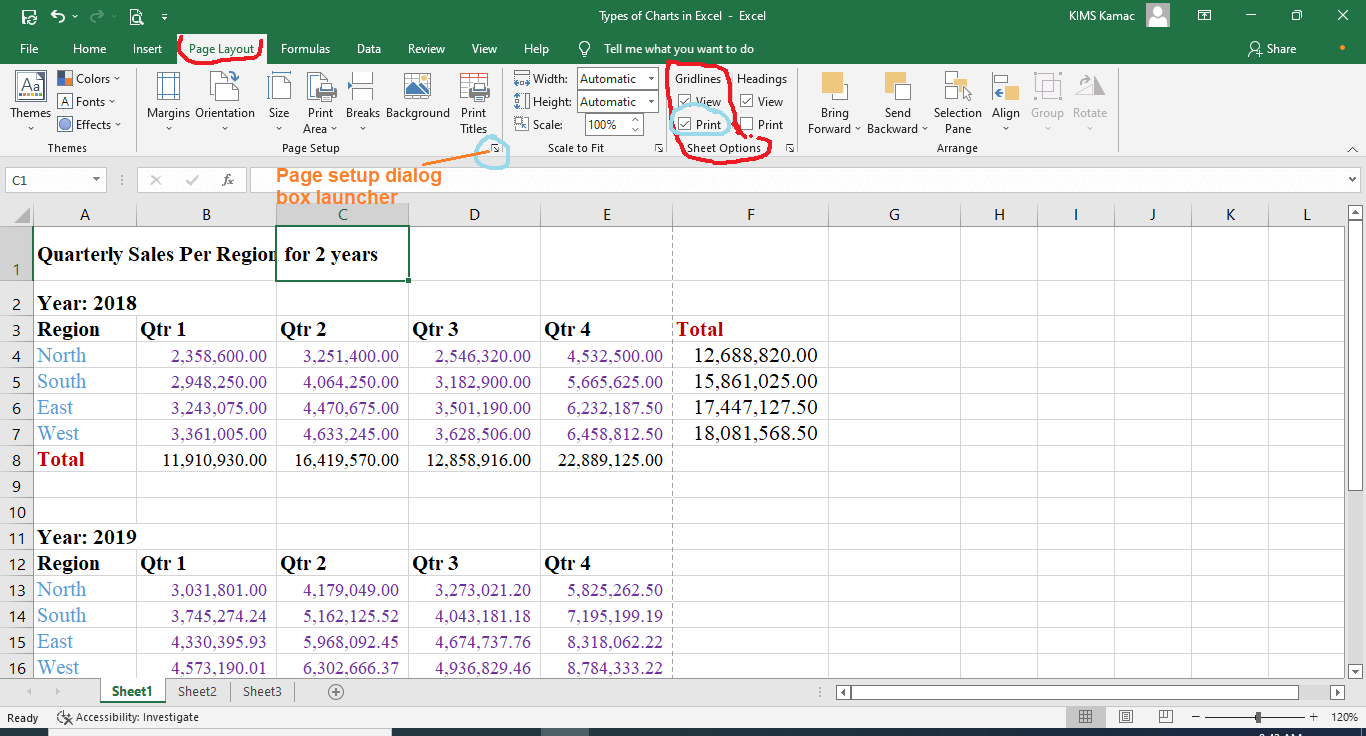The image size is (1366, 736).
Task: Collapse the ribbon with the arrow
Action: (1352, 149)
